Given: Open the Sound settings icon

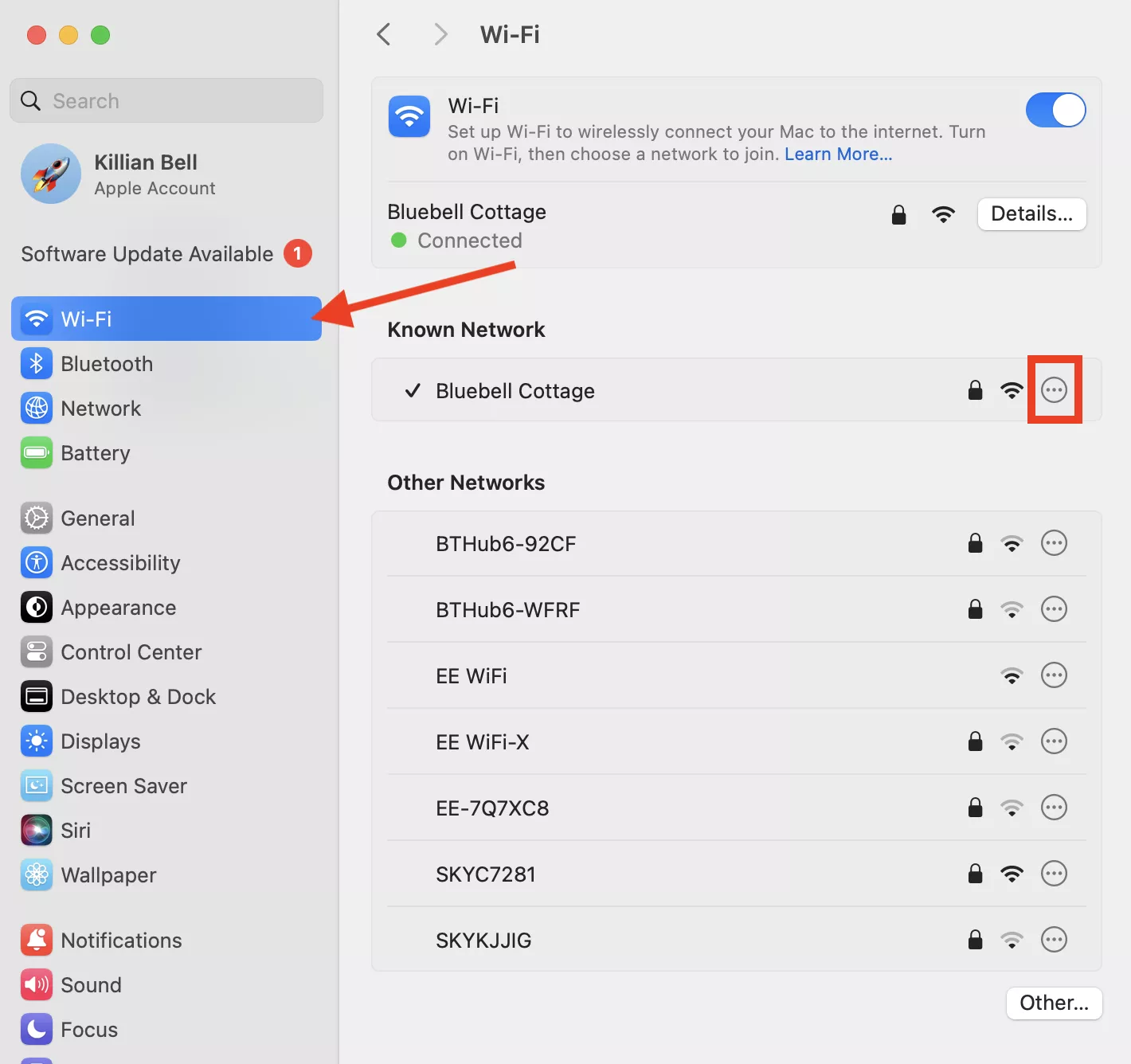Looking at the screenshot, I should click(x=37, y=985).
